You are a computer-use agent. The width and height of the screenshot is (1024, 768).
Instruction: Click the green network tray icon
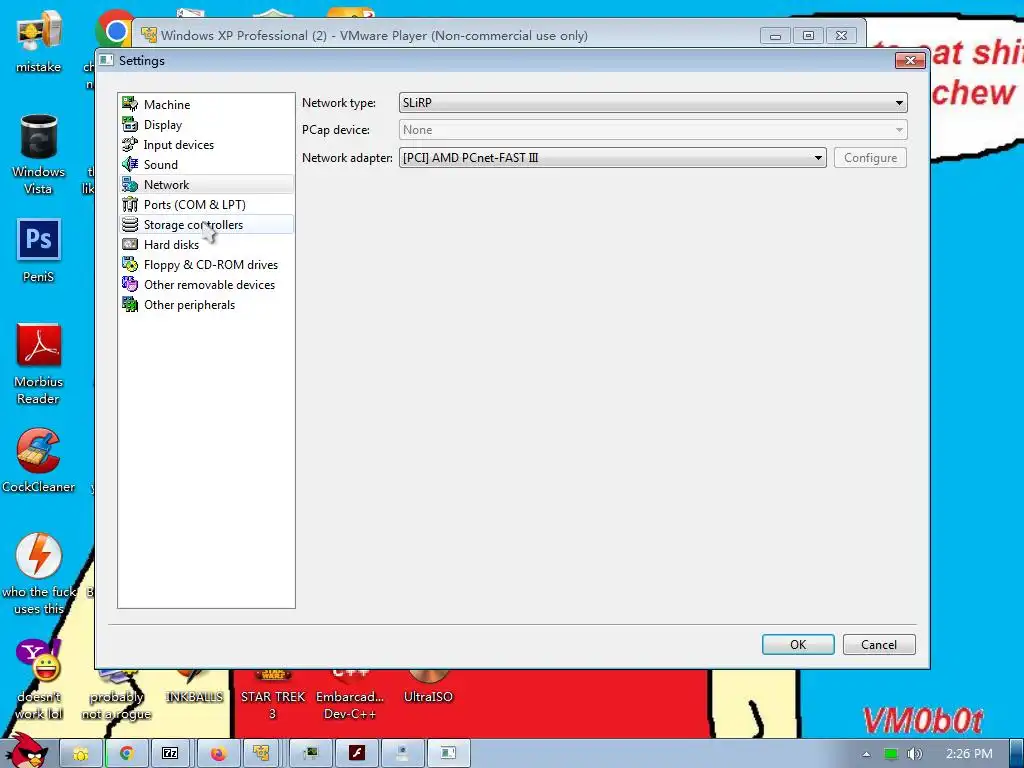click(891, 754)
